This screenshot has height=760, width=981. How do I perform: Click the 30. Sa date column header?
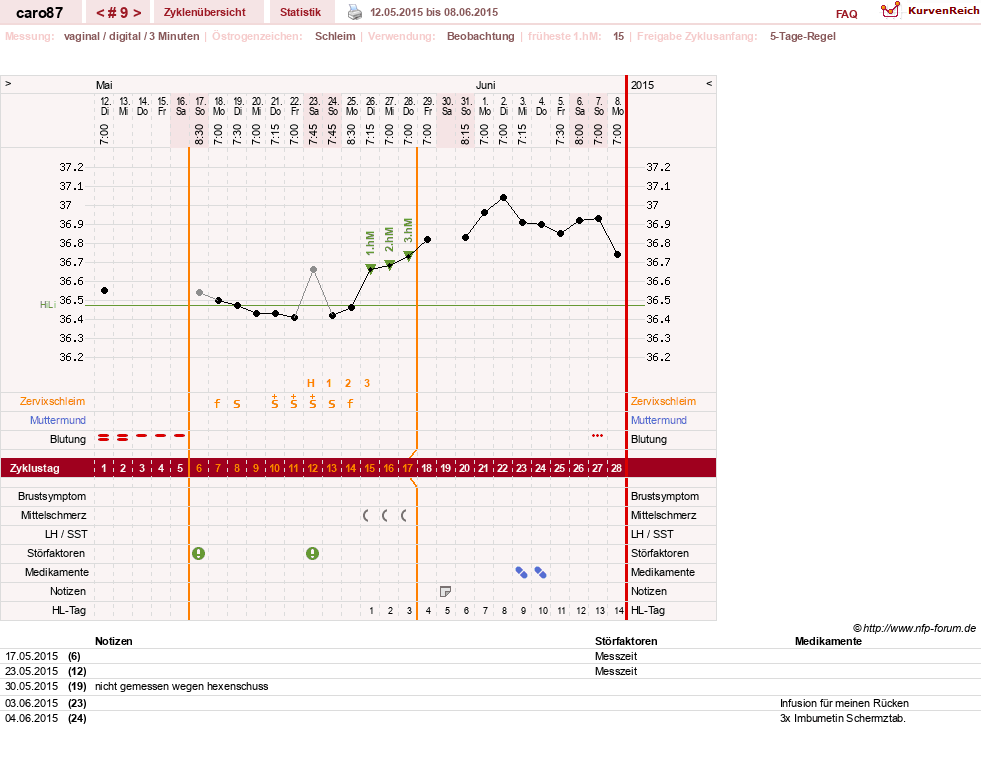pos(447,106)
